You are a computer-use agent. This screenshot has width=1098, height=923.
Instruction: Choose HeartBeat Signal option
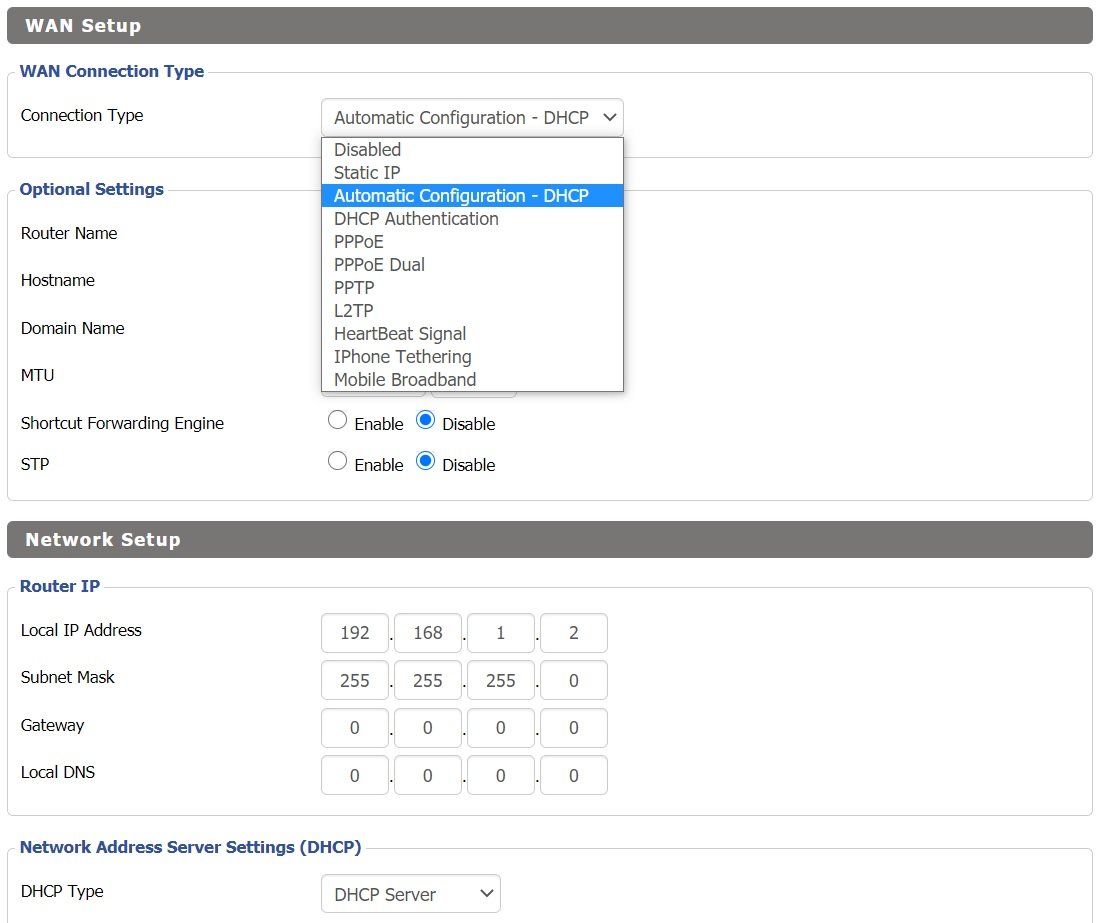pyautogui.click(x=400, y=334)
